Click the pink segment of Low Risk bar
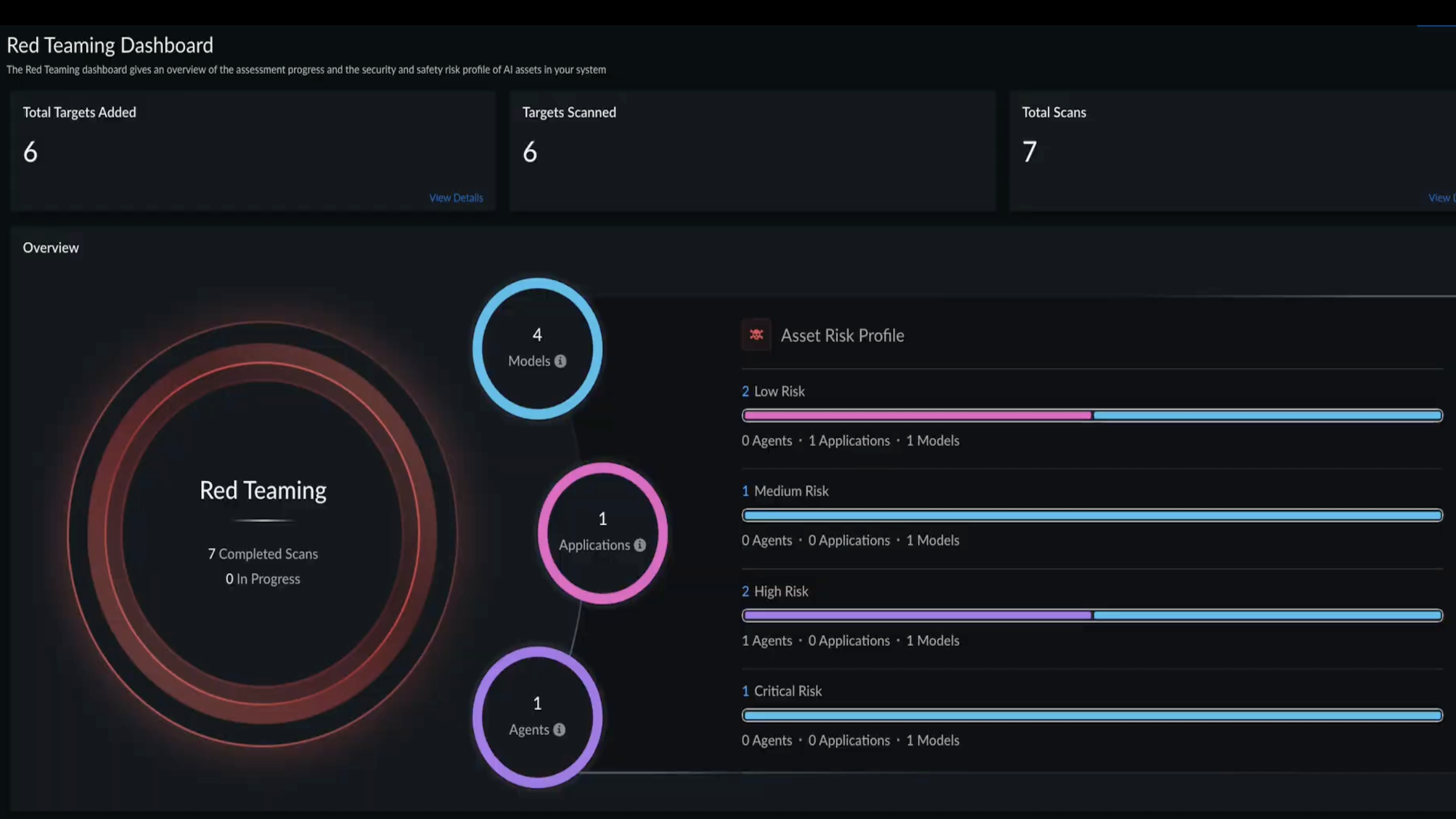This screenshot has width=1456, height=819. [x=916, y=415]
